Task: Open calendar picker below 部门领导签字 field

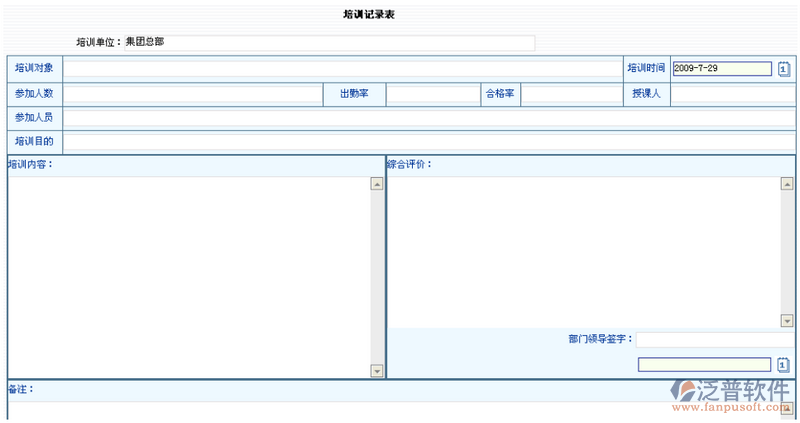Action: [785, 365]
